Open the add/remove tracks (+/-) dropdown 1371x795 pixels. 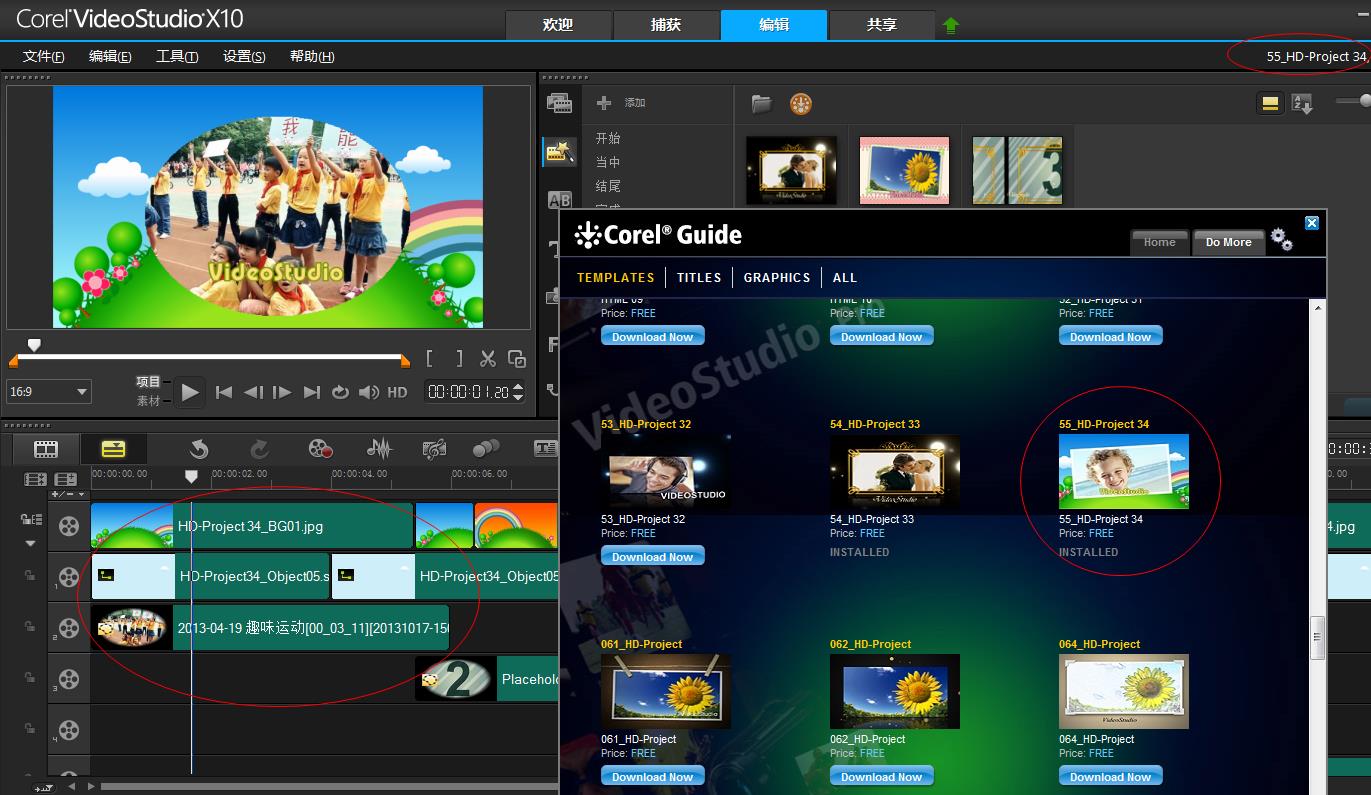tap(68, 494)
